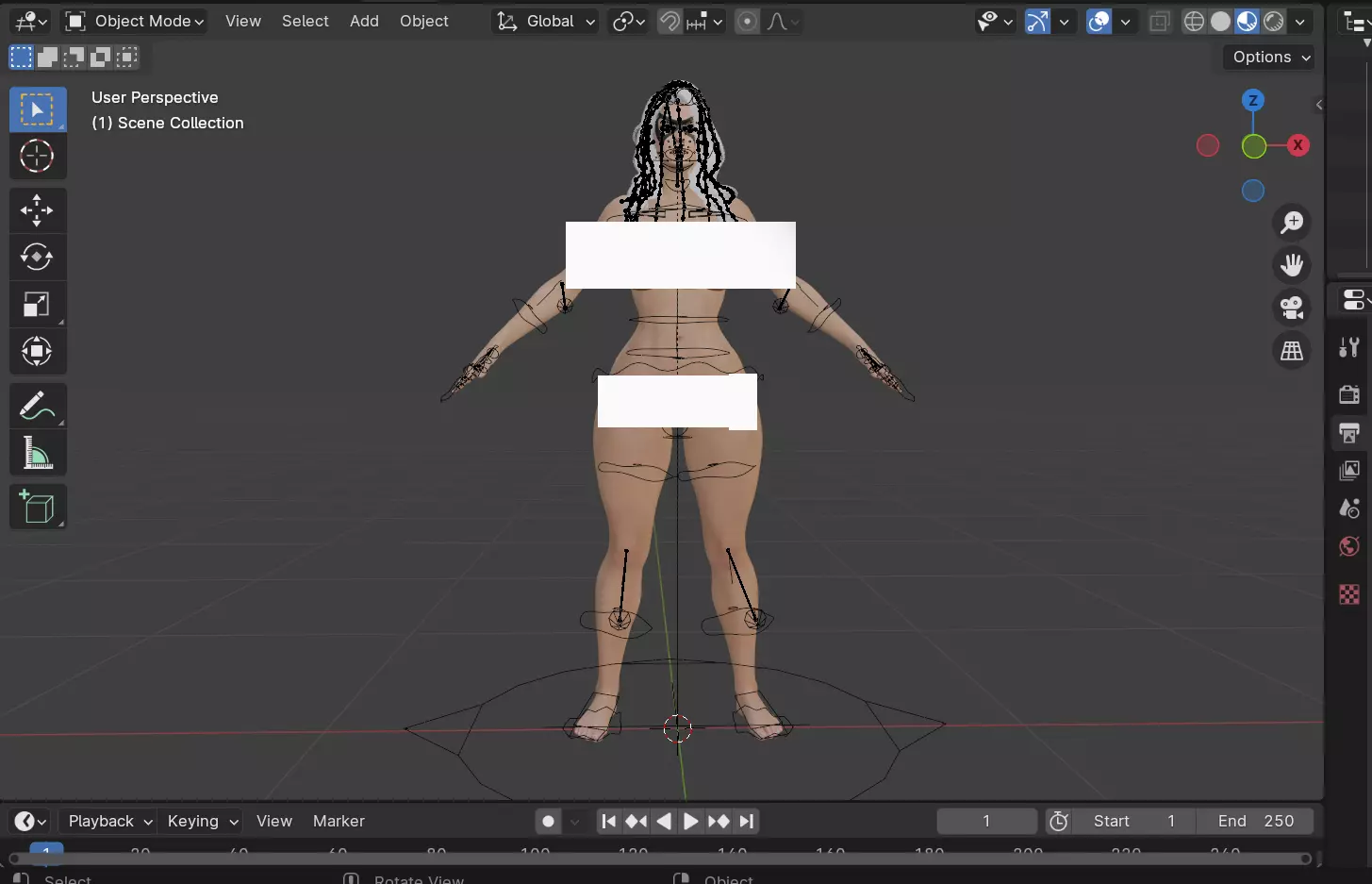Open the Playback menu

[x=109, y=822]
